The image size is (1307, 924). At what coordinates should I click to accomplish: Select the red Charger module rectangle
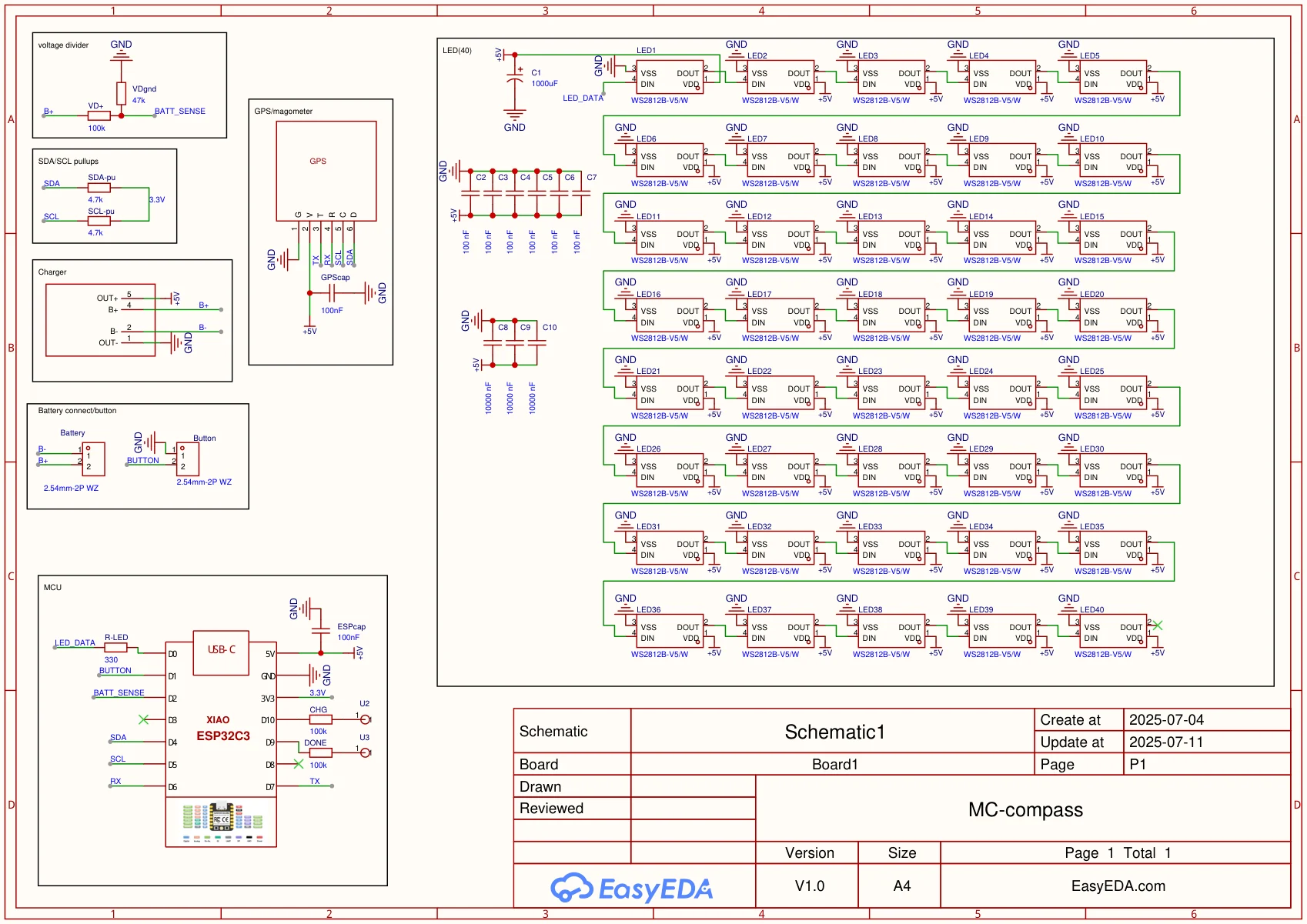100,320
